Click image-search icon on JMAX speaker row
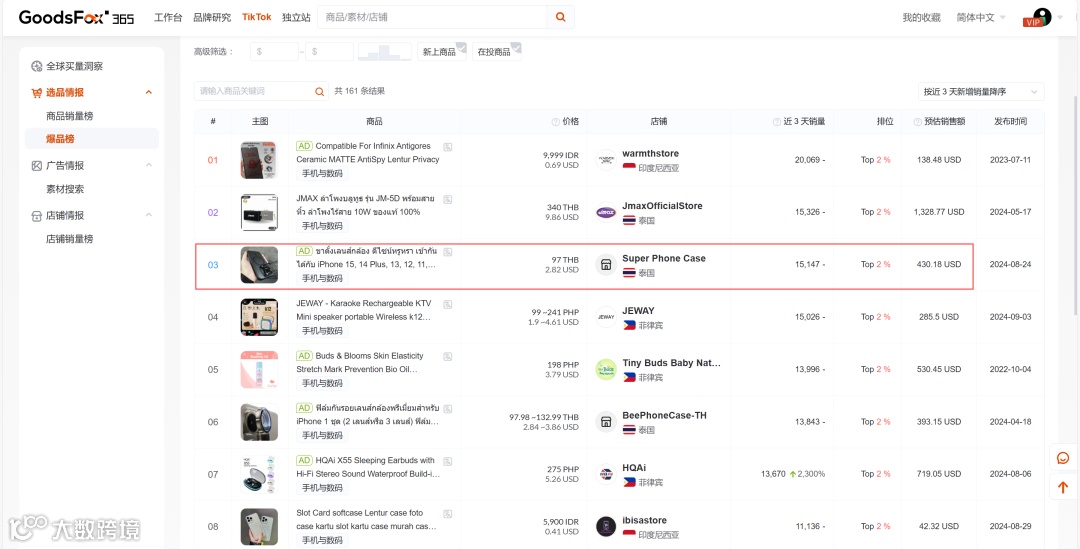The height and width of the screenshot is (549, 1080). tap(448, 199)
